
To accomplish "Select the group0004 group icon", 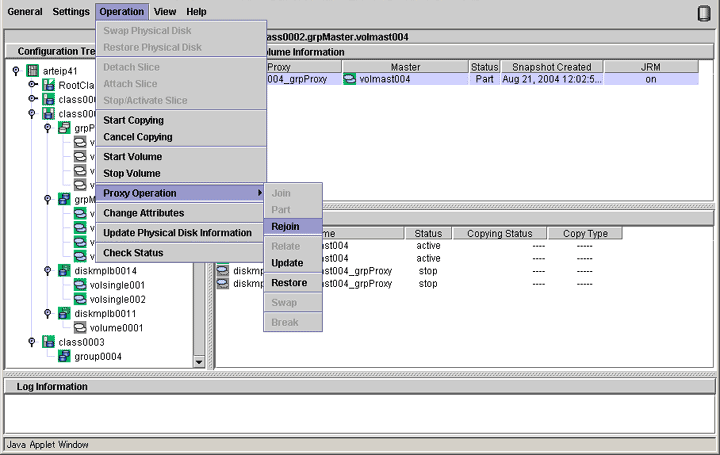I will 65,356.
